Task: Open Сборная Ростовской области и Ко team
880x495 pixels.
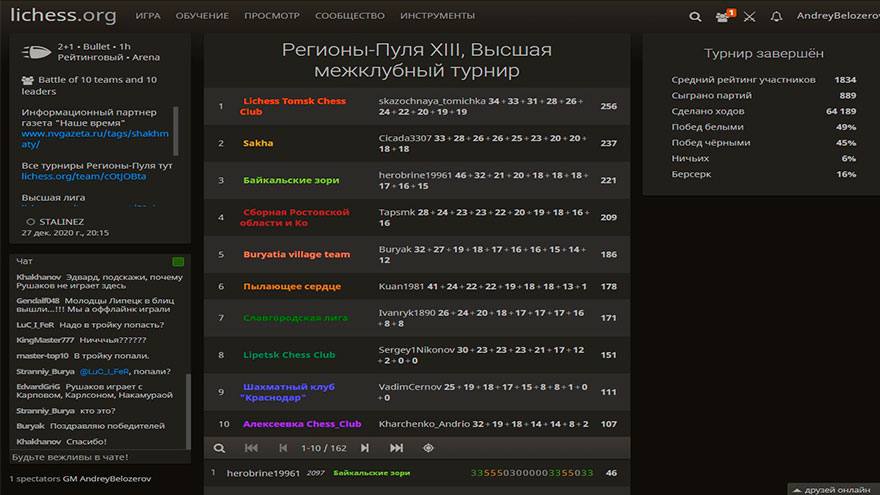Action: [x=295, y=217]
